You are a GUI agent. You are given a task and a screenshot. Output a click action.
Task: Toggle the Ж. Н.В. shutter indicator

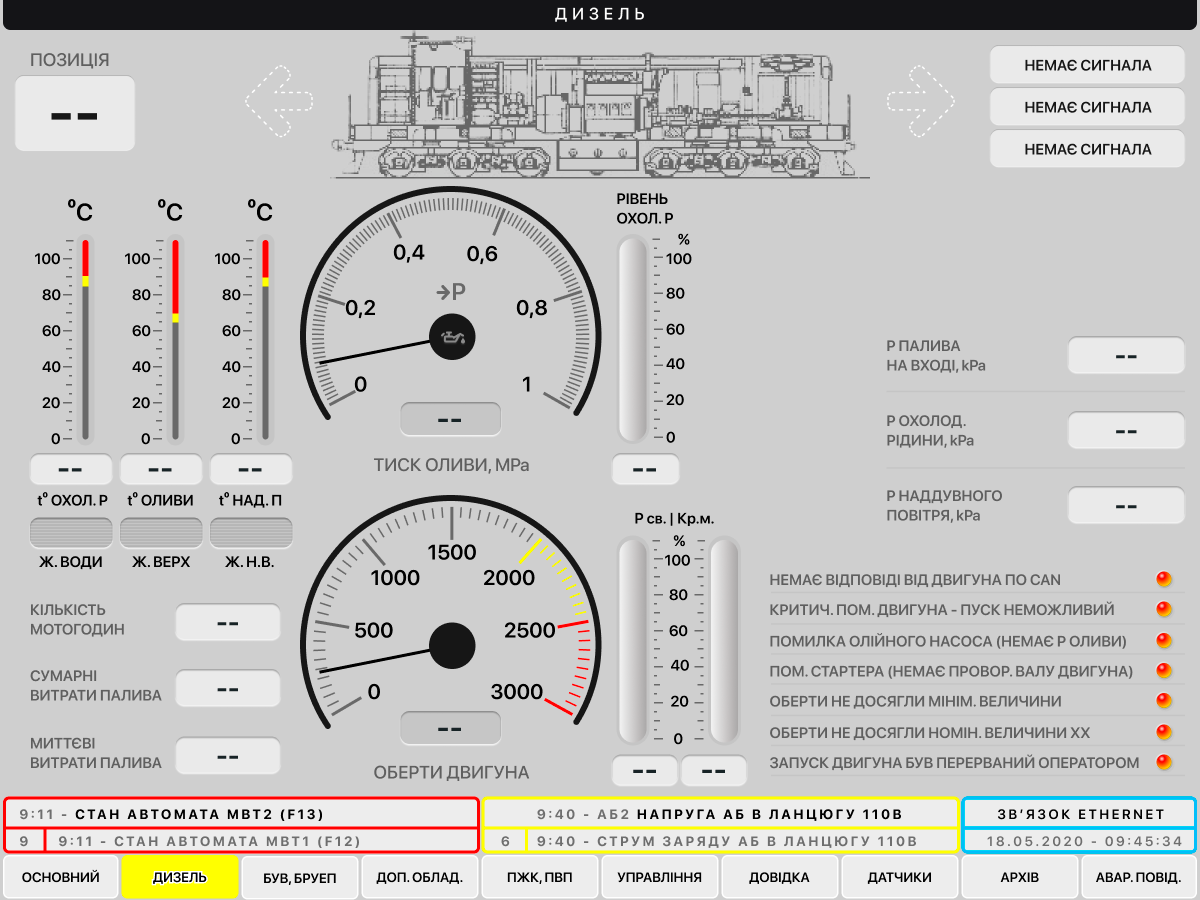pos(250,533)
